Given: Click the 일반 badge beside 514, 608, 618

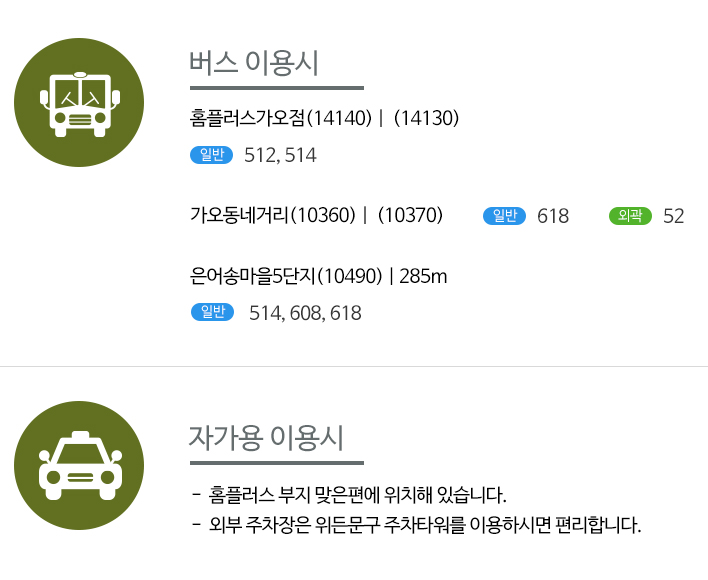Looking at the screenshot, I should (212, 312).
